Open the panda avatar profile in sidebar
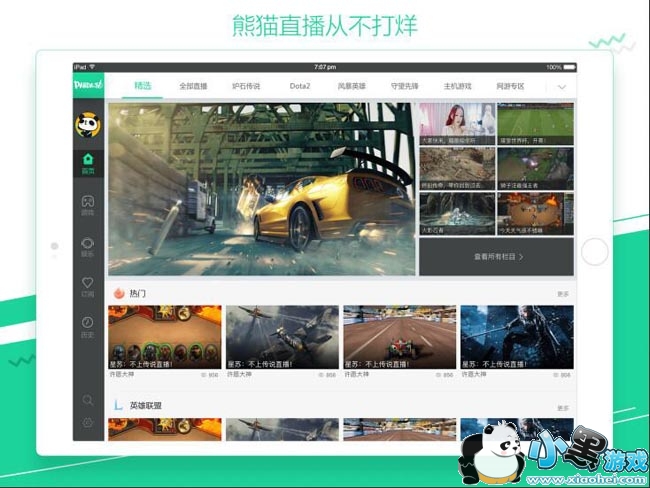The width and height of the screenshot is (650, 488). pyautogui.click(x=88, y=124)
